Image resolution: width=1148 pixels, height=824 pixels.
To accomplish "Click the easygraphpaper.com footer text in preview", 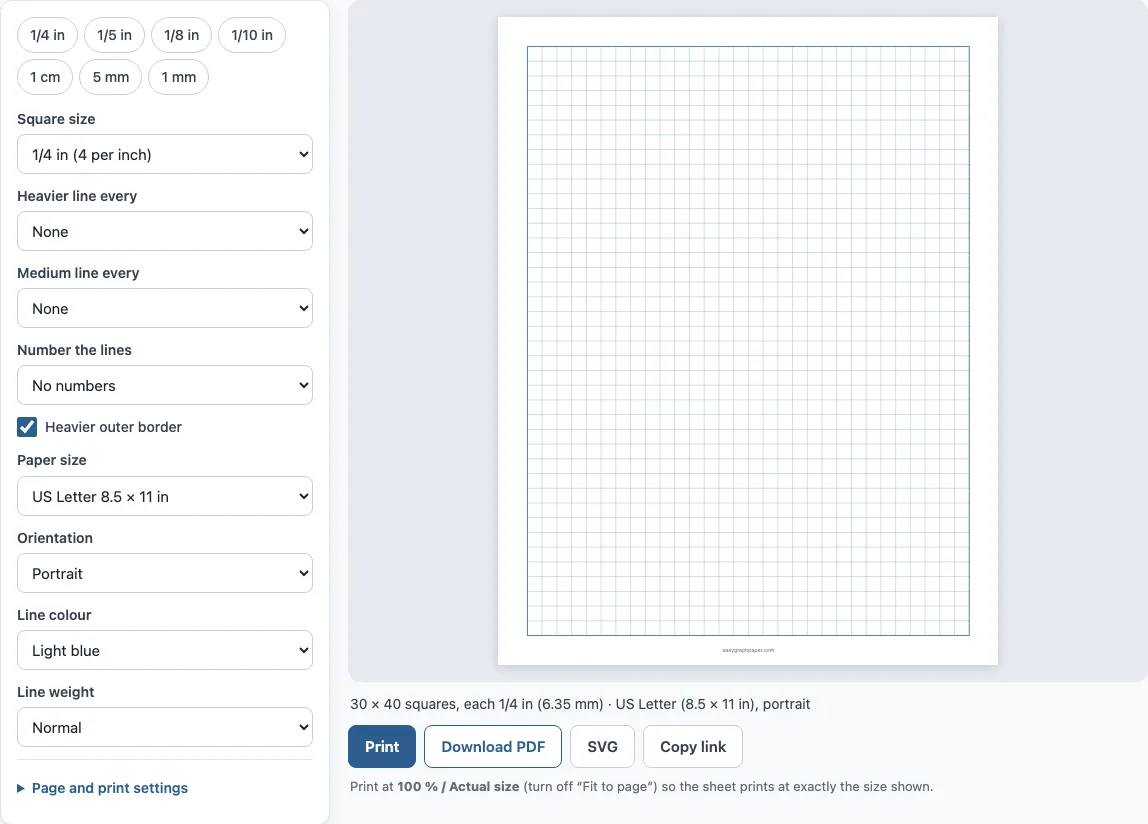I will click(748, 650).
